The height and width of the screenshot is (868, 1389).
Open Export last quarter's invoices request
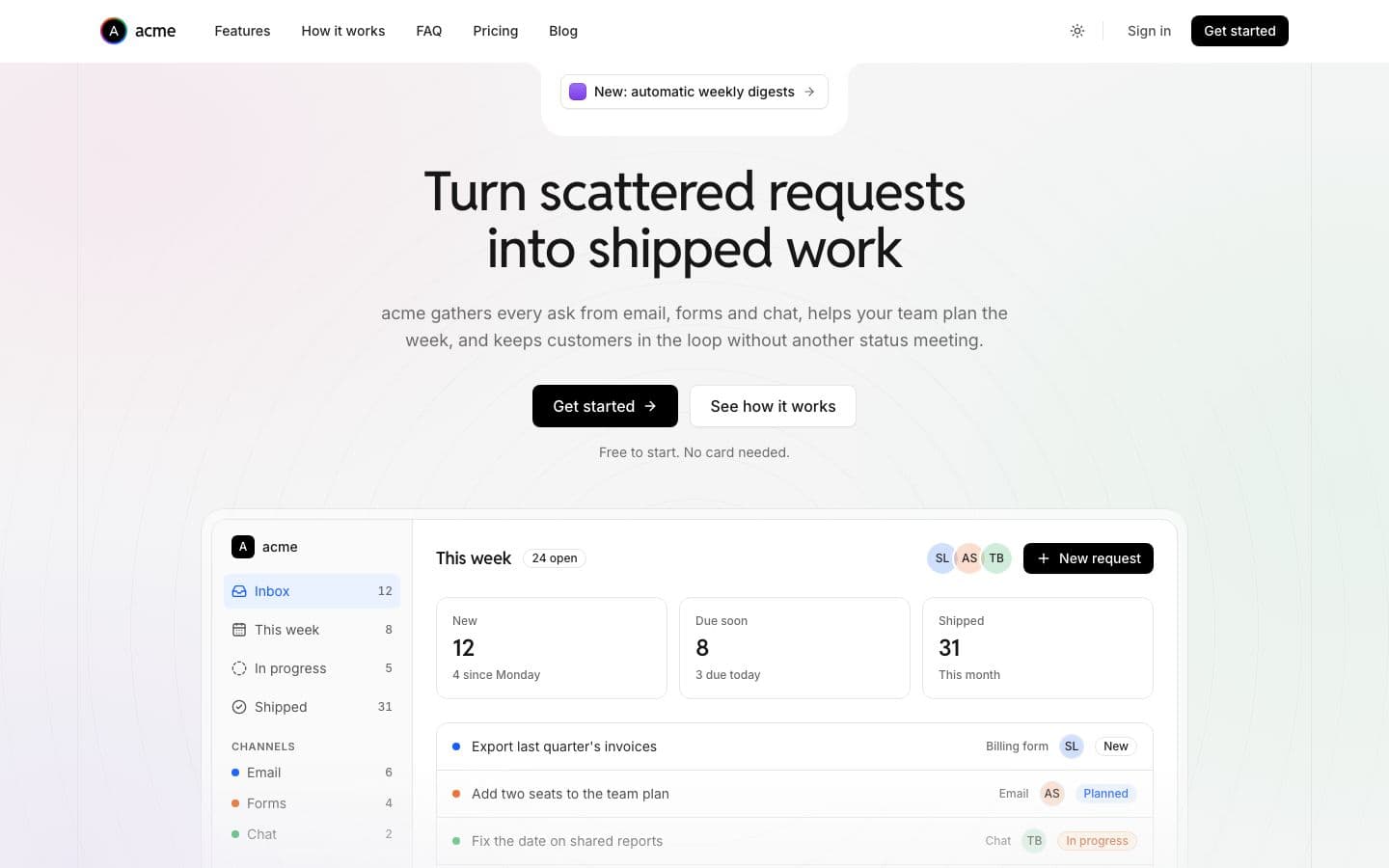795,746
